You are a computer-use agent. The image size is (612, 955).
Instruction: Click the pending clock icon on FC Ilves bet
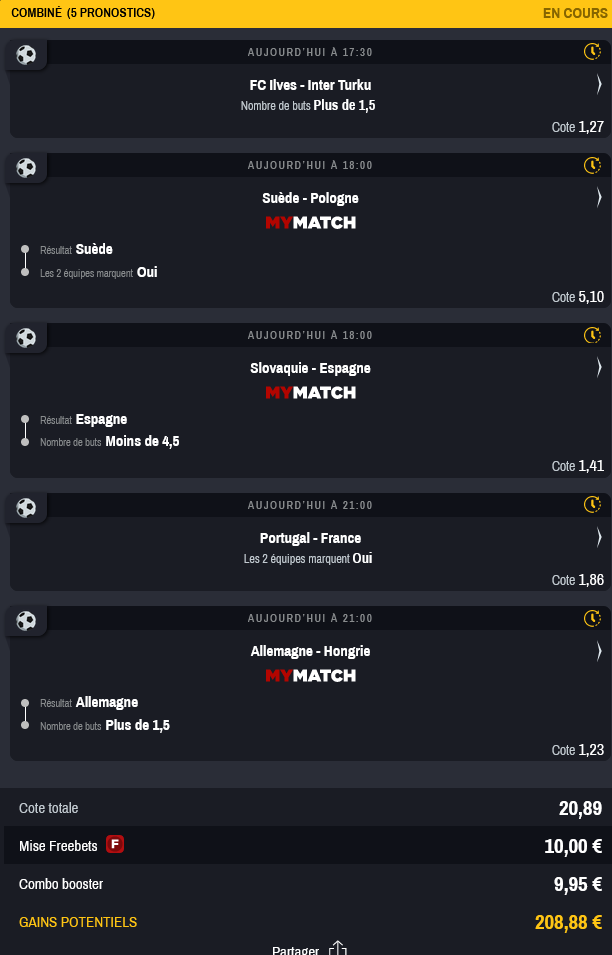[592, 52]
